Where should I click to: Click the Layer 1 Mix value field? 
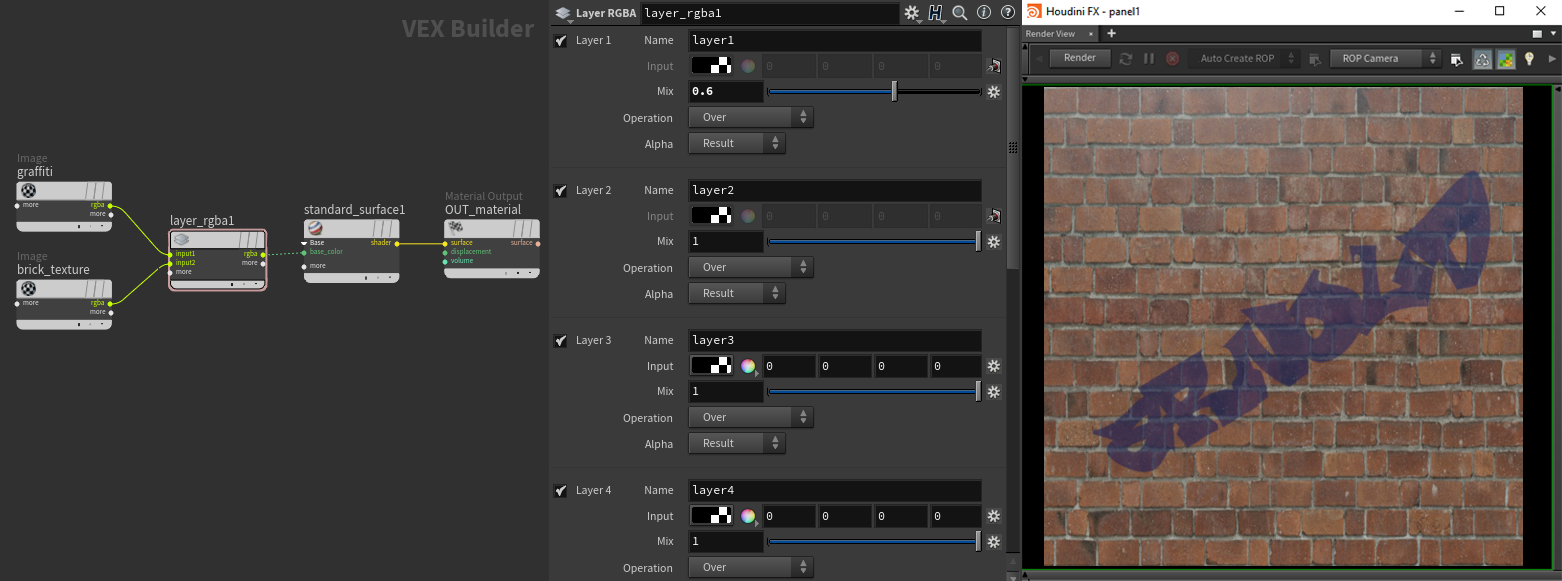point(726,92)
